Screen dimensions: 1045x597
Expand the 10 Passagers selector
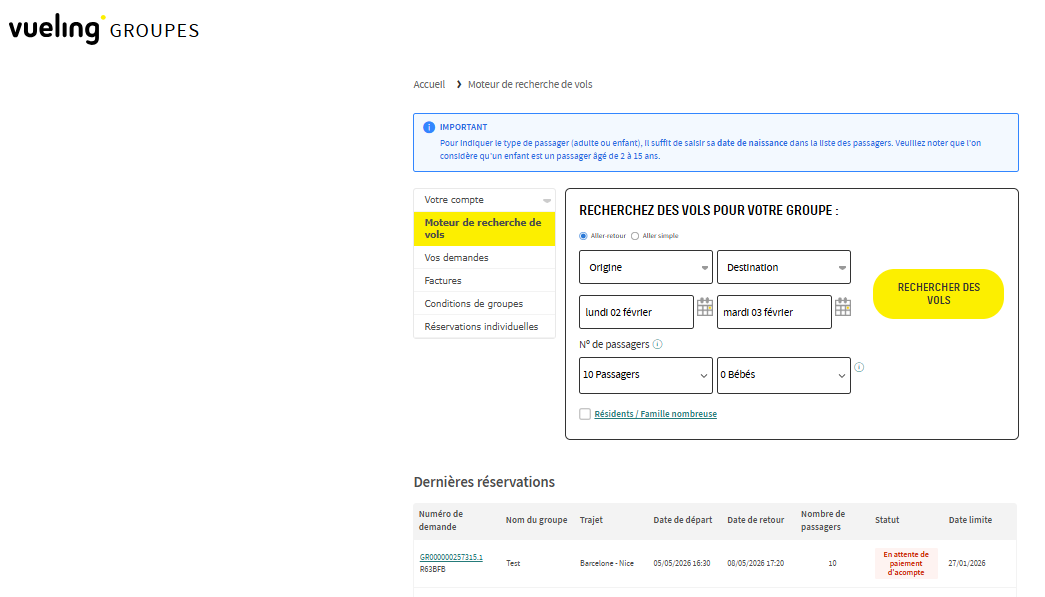tap(645, 375)
